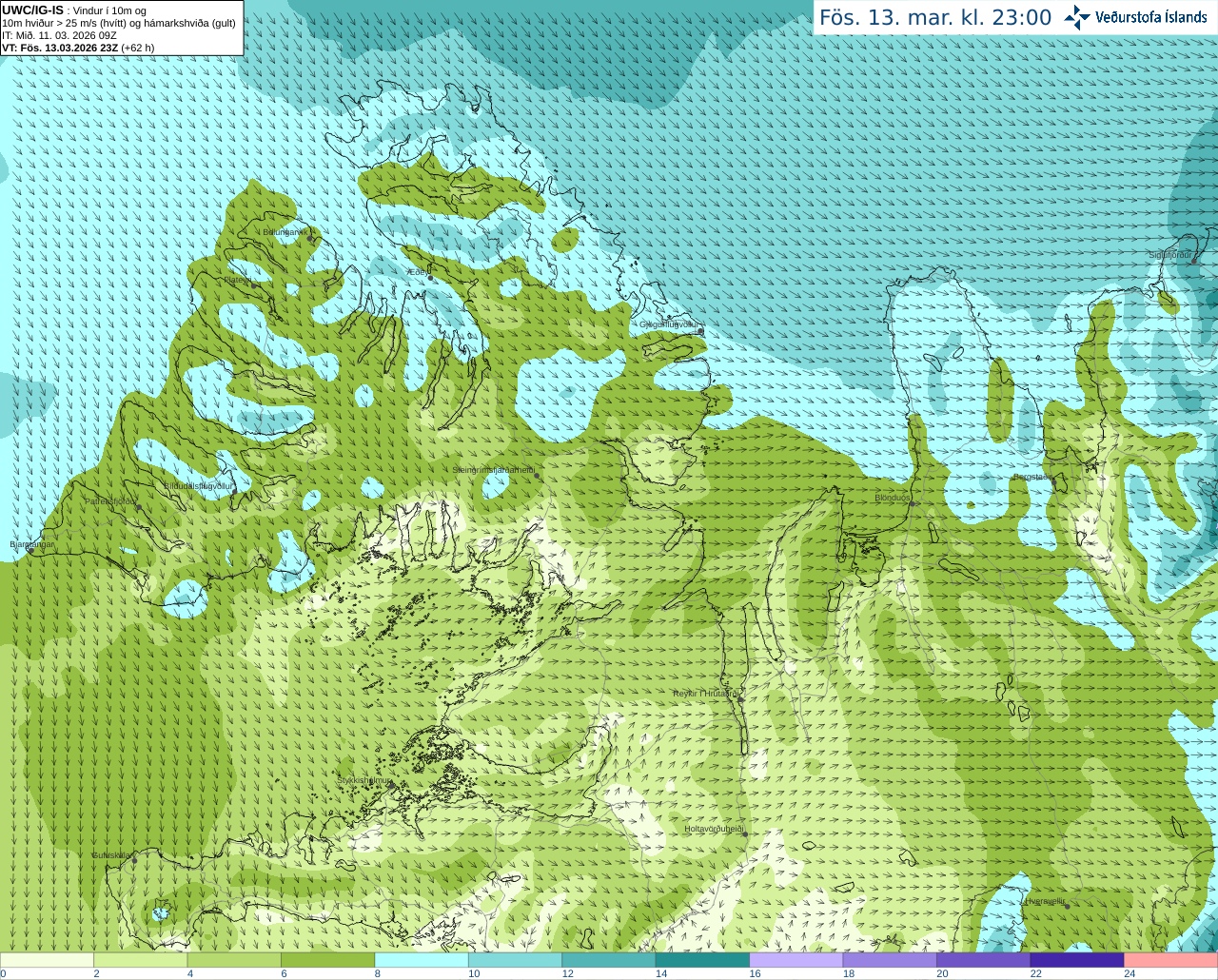Image resolution: width=1218 pixels, height=980 pixels.
Task: Select the Bolungarvík station marker
Action: (x=311, y=238)
